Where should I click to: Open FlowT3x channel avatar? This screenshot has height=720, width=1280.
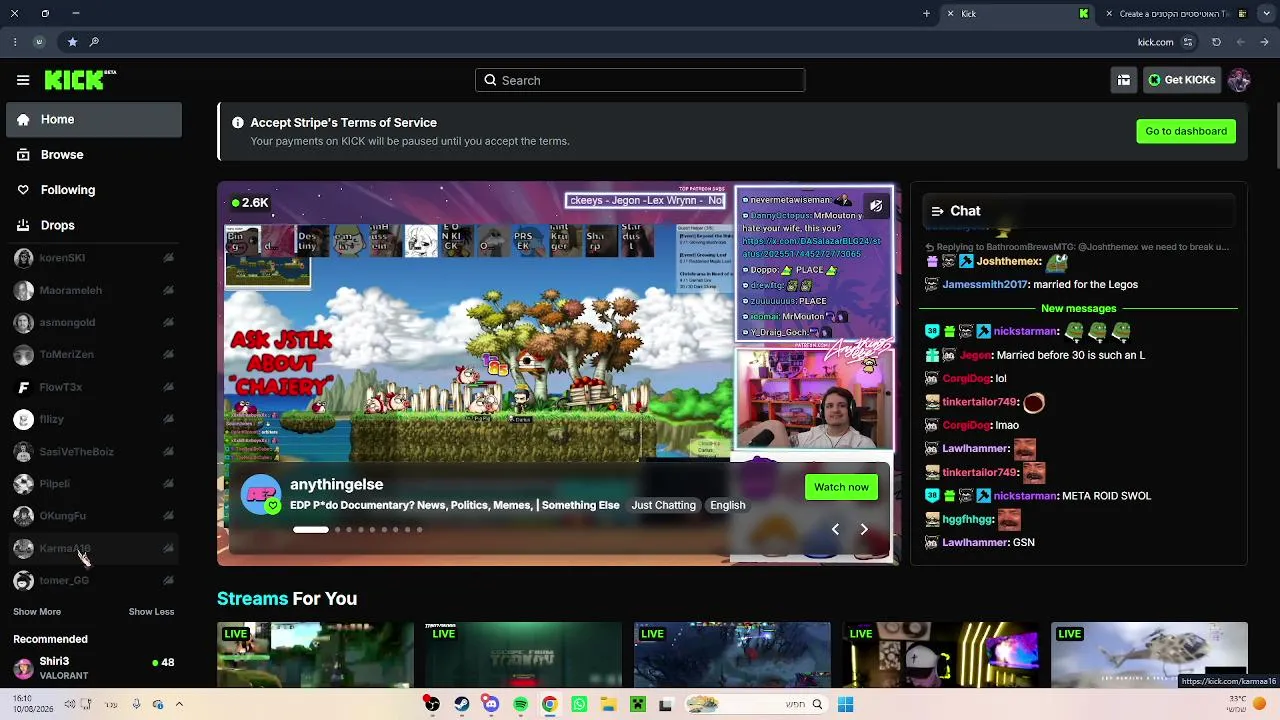[x=23, y=387]
